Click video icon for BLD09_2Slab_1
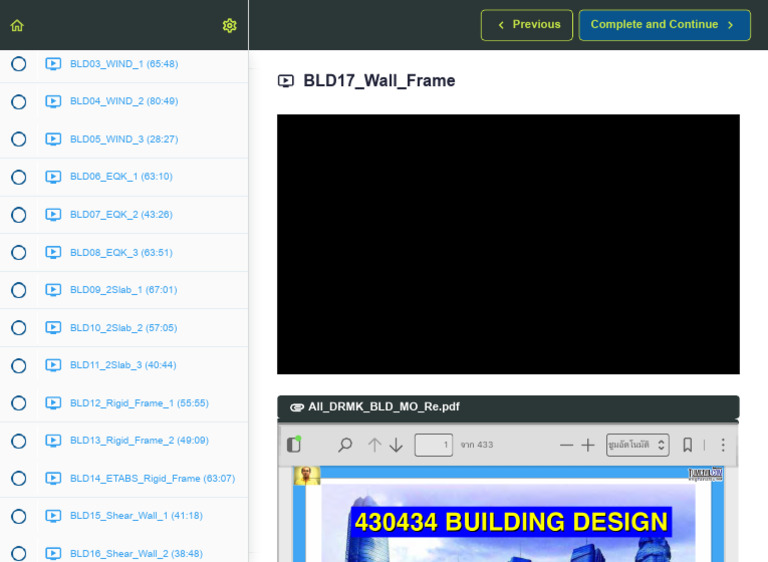 53,290
